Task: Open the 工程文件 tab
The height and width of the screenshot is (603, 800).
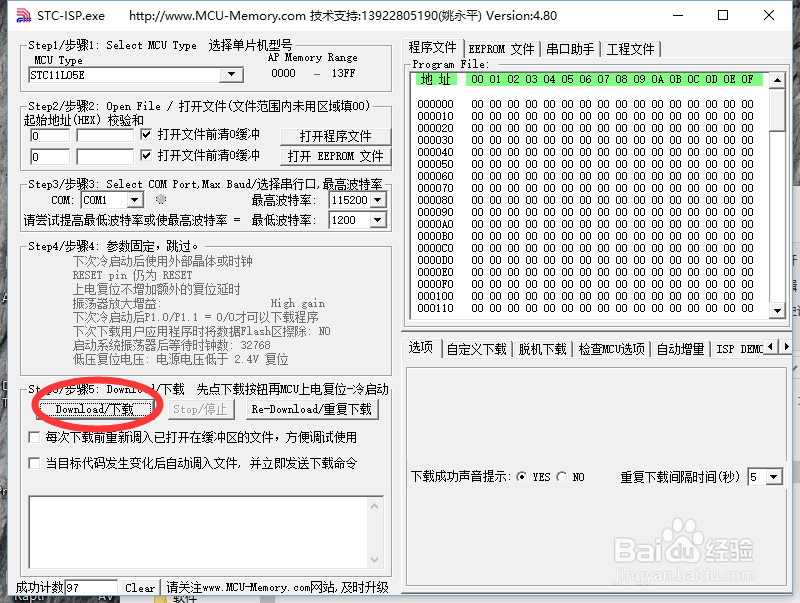Action: pyautogui.click(x=630, y=49)
